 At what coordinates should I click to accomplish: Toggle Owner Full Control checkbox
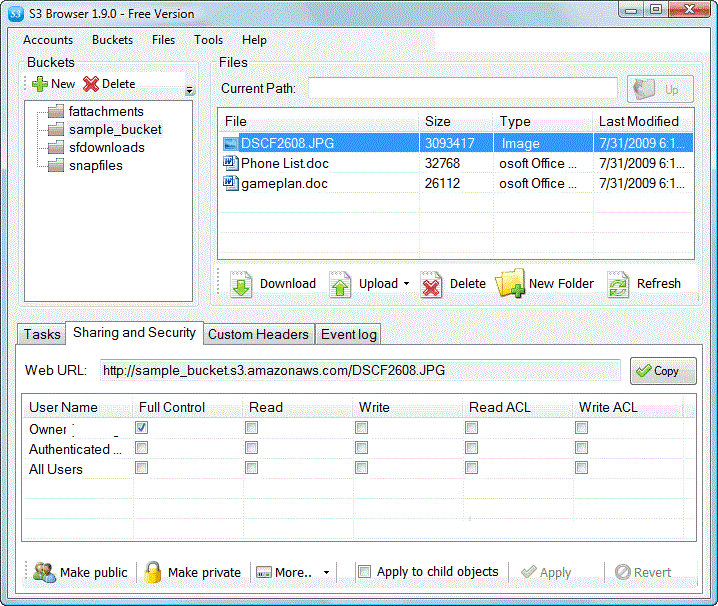(x=142, y=428)
